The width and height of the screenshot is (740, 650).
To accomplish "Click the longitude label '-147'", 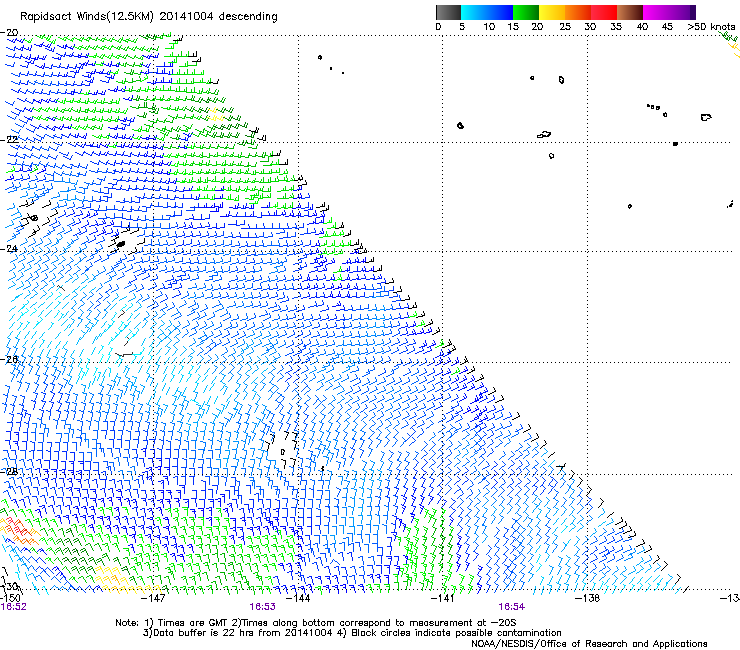I will tap(153, 598).
